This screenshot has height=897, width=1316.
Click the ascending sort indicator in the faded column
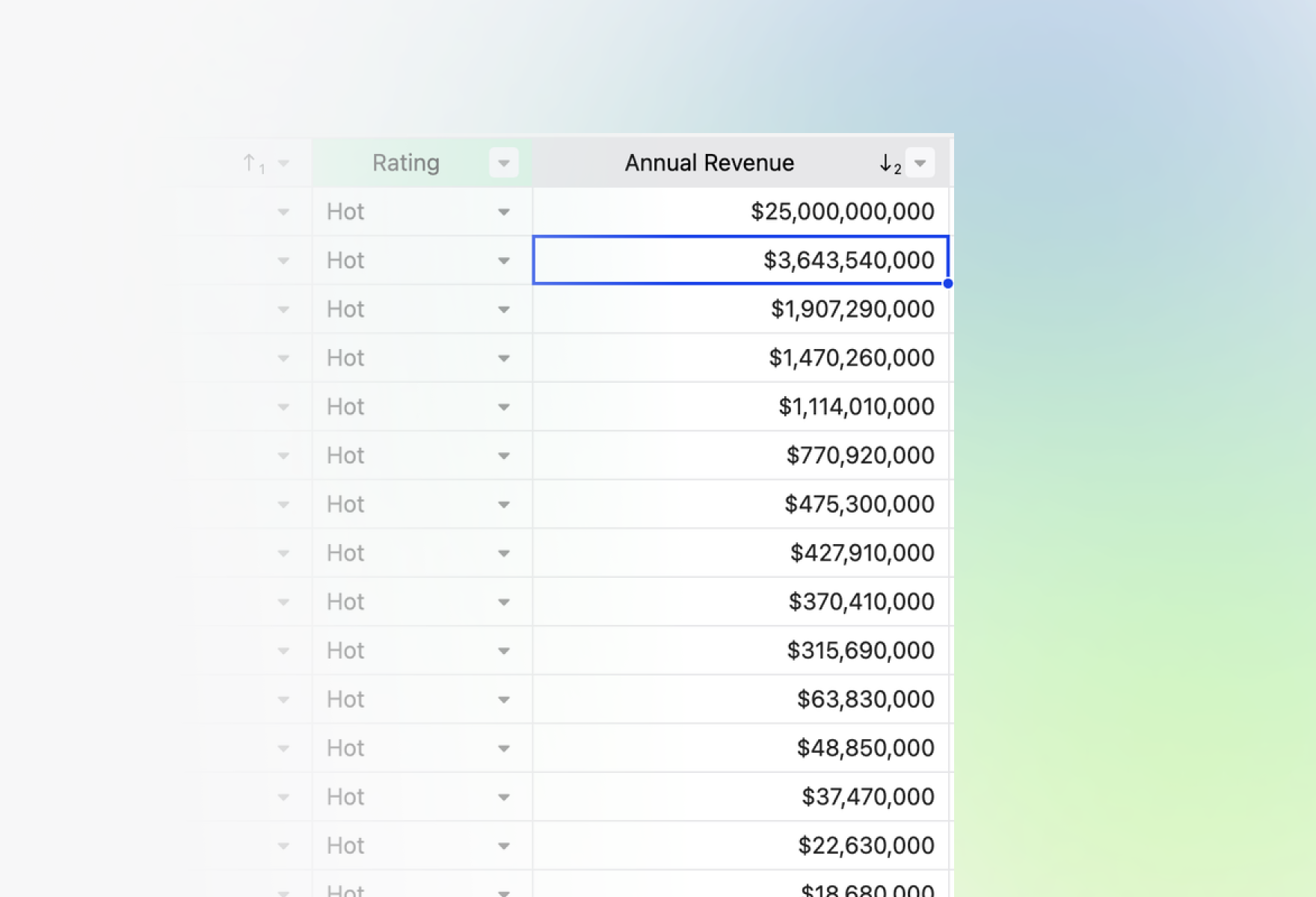(253, 163)
